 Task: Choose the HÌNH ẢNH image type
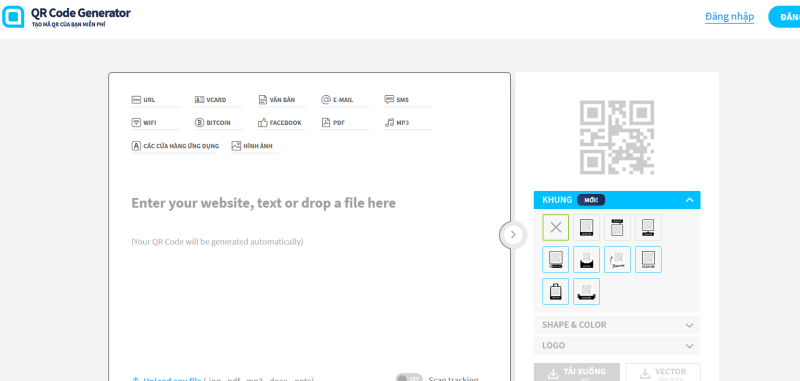click(x=255, y=146)
